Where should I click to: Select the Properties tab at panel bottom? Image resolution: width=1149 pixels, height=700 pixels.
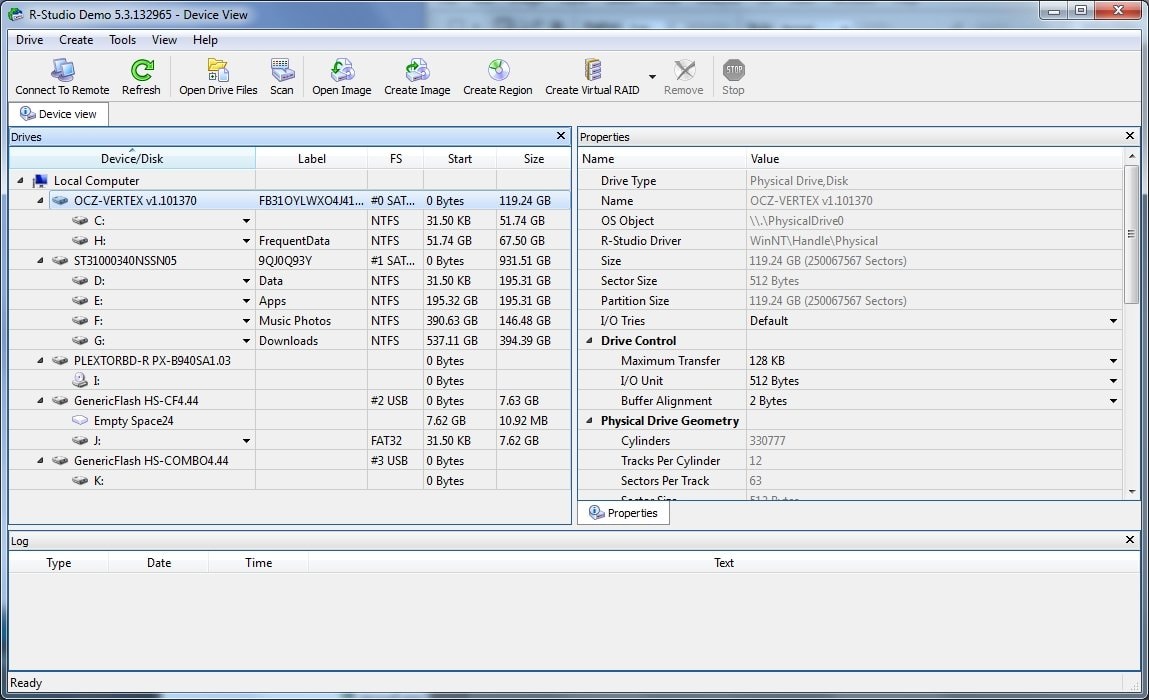(x=624, y=513)
